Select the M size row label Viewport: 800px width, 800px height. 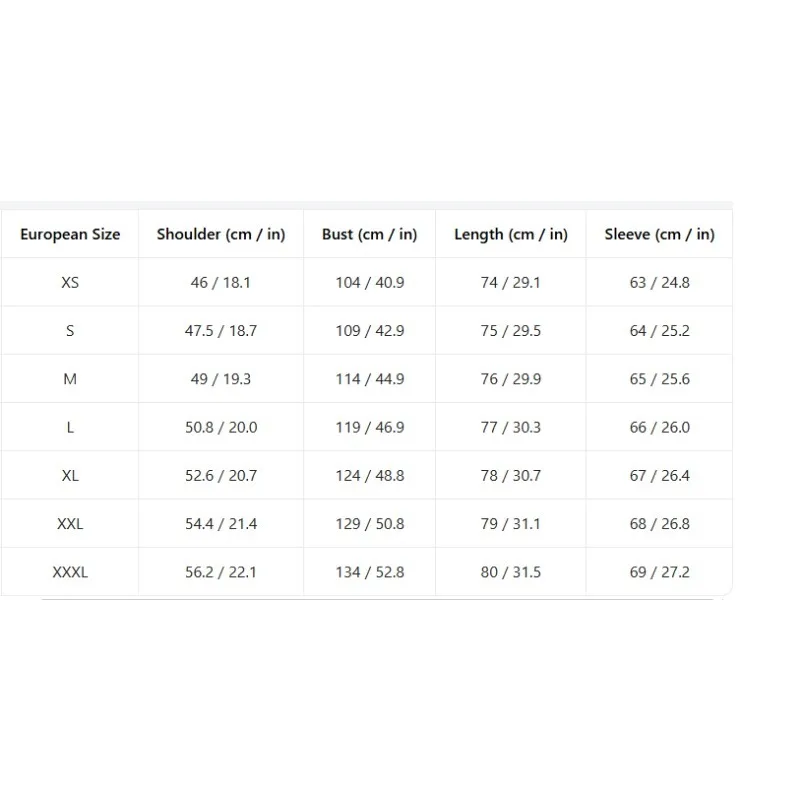[70, 379]
